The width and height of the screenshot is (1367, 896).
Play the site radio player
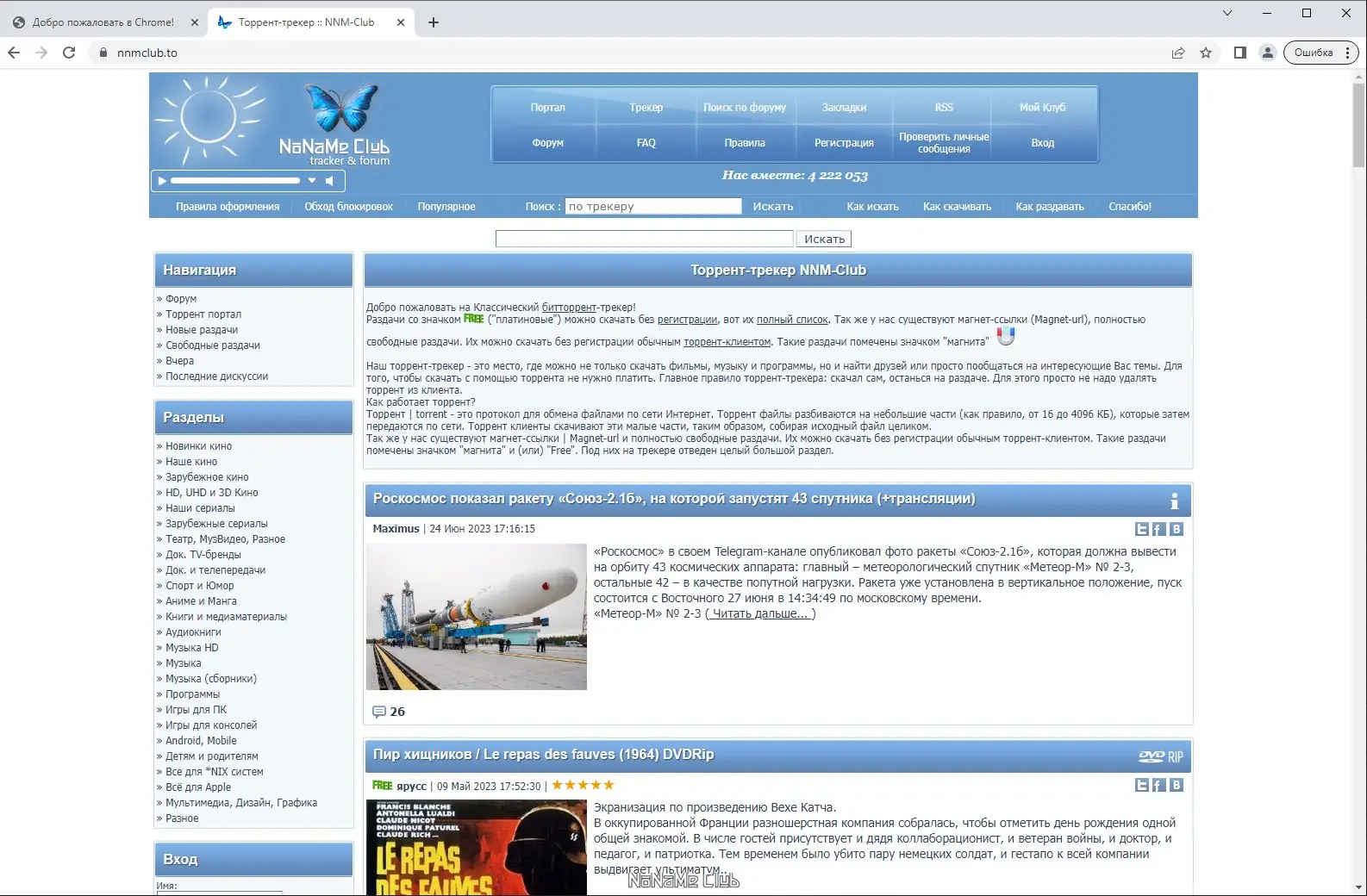pyautogui.click(x=162, y=181)
